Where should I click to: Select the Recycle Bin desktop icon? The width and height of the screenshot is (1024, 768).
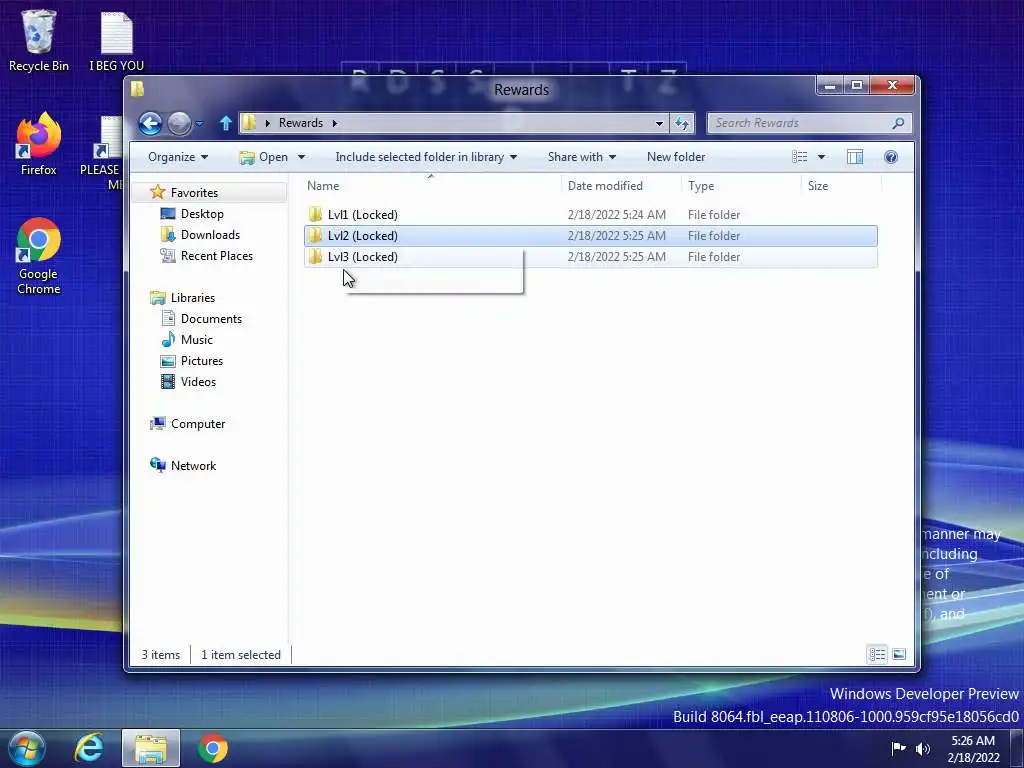click(x=39, y=41)
